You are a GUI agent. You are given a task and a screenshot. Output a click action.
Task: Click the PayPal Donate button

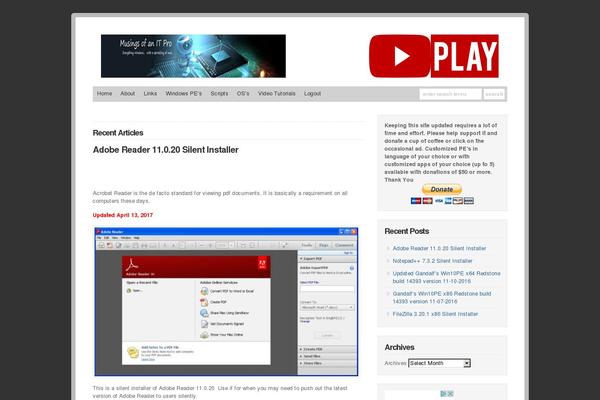442,189
